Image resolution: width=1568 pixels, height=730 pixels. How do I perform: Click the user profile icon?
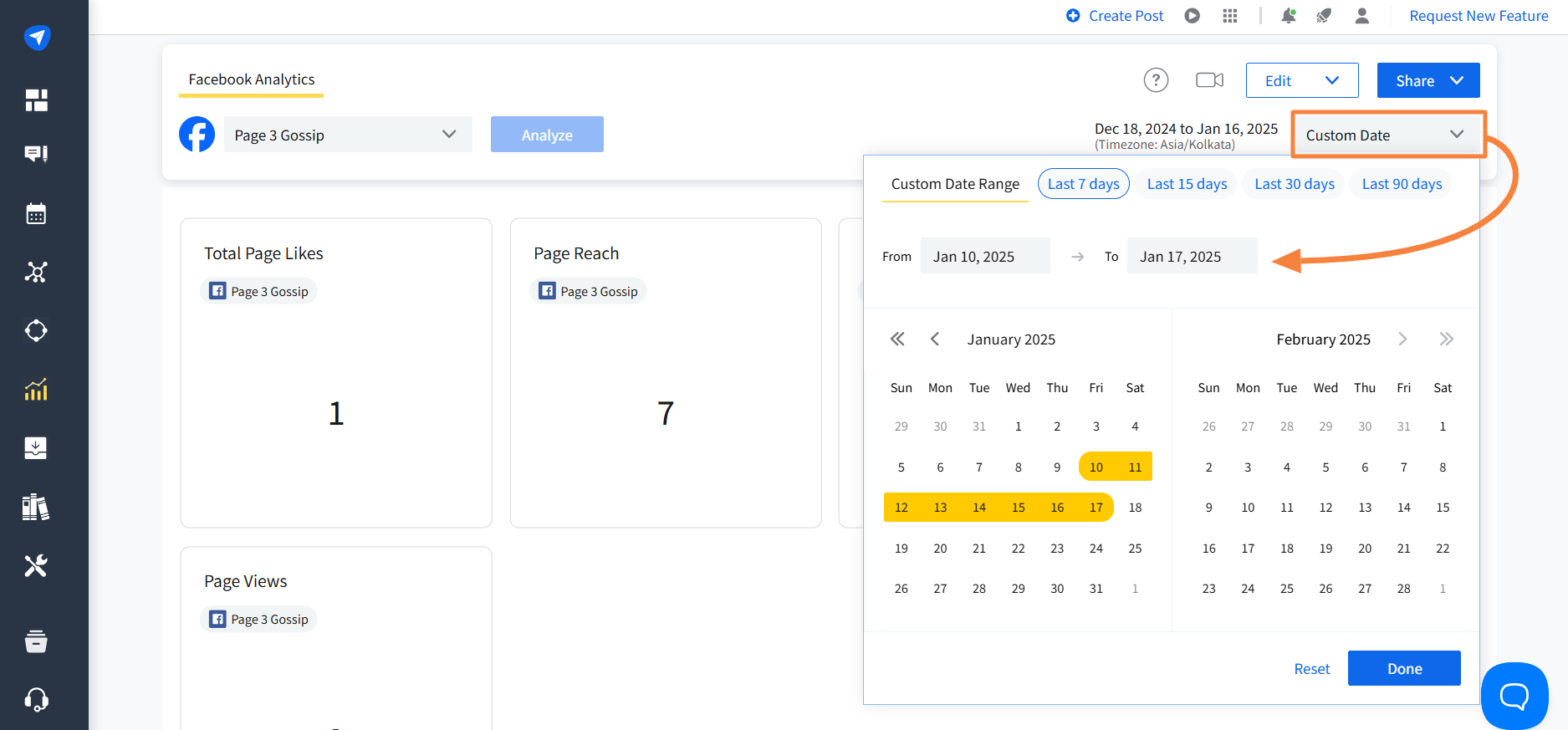[x=1361, y=16]
